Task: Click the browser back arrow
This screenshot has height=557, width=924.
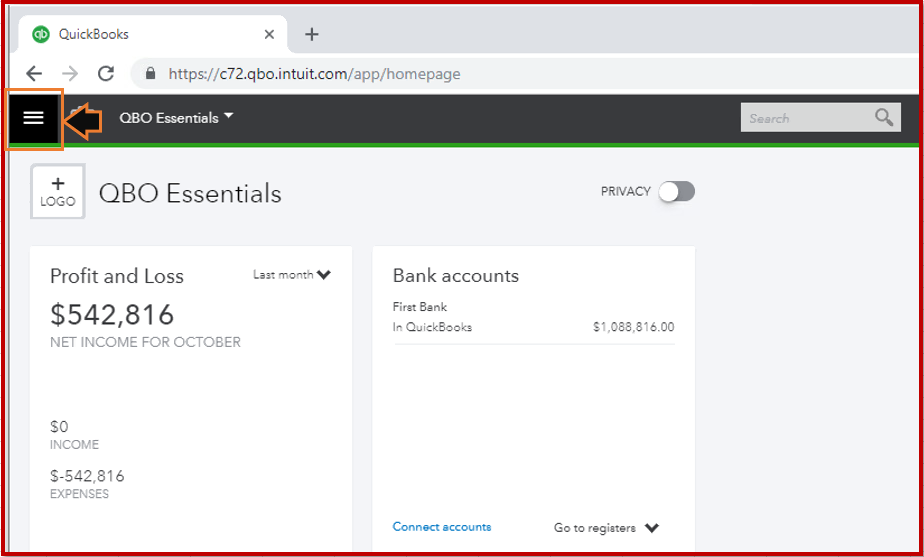Action: point(34,73)
